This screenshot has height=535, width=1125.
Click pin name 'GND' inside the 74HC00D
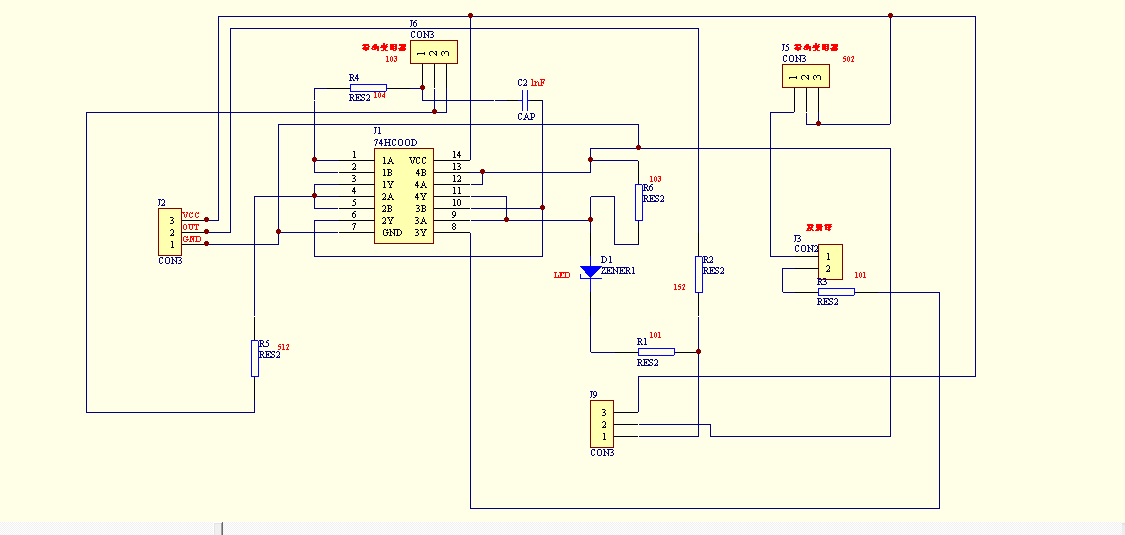391,233
